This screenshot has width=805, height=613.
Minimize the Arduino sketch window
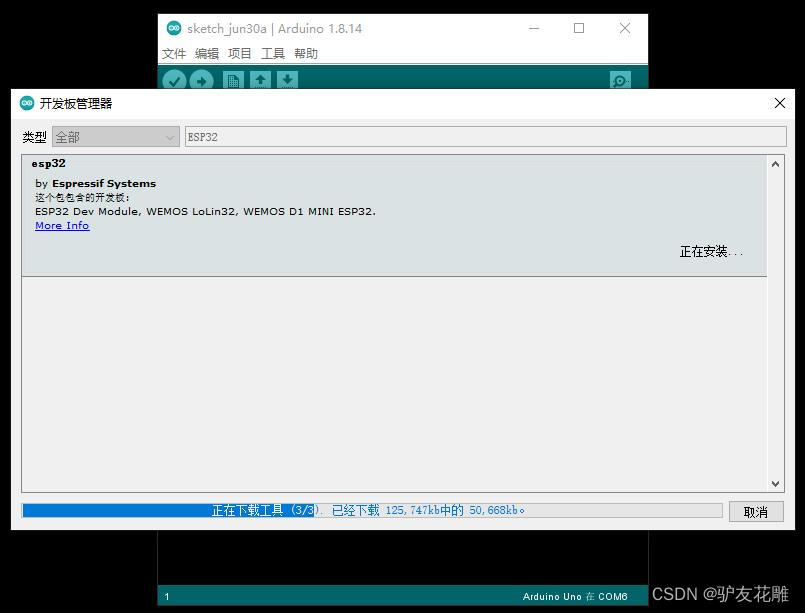pos(534,28)
